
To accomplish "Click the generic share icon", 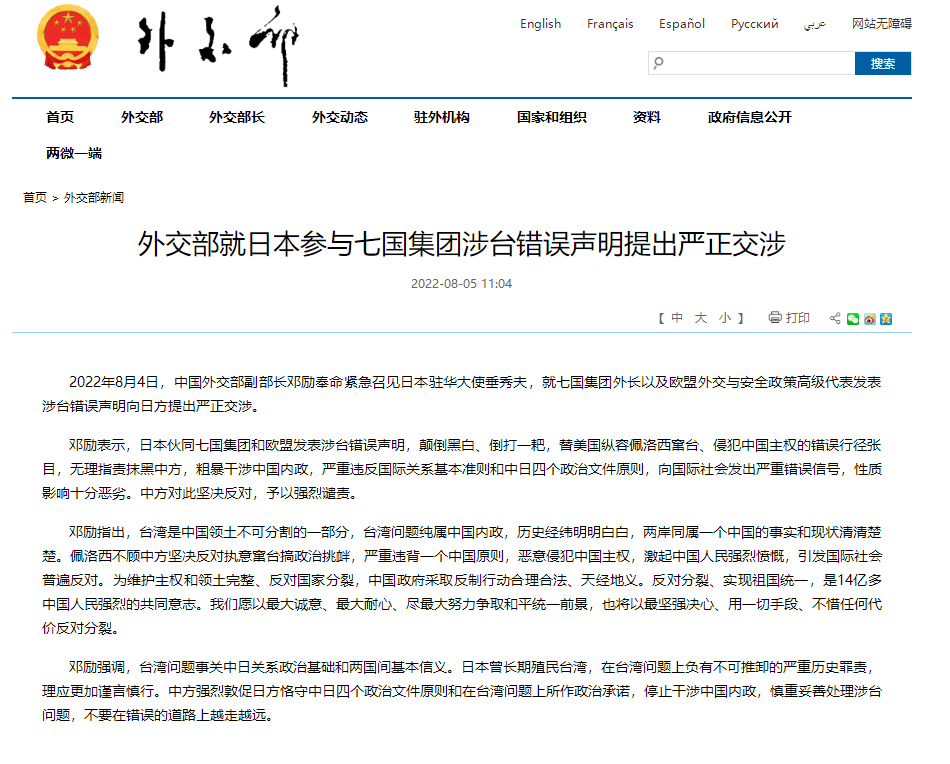I will [x=835, y=319].
